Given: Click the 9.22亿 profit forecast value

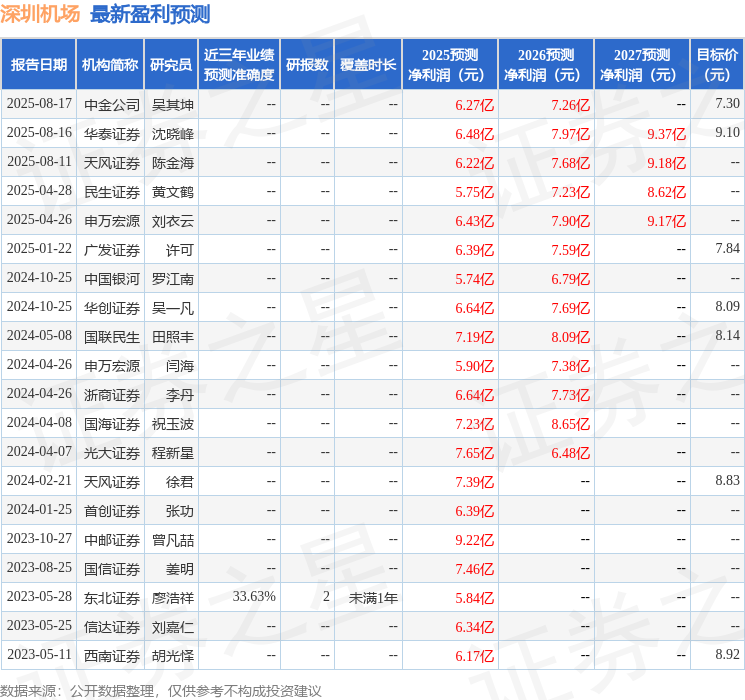Looking at the screenshot, I should click(x=474, y=539).
